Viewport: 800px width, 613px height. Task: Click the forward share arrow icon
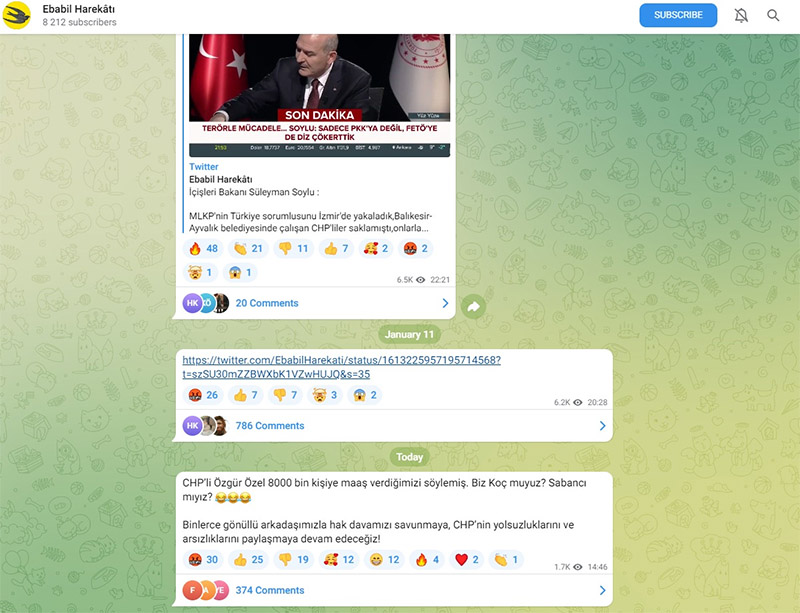coord(473,307)
